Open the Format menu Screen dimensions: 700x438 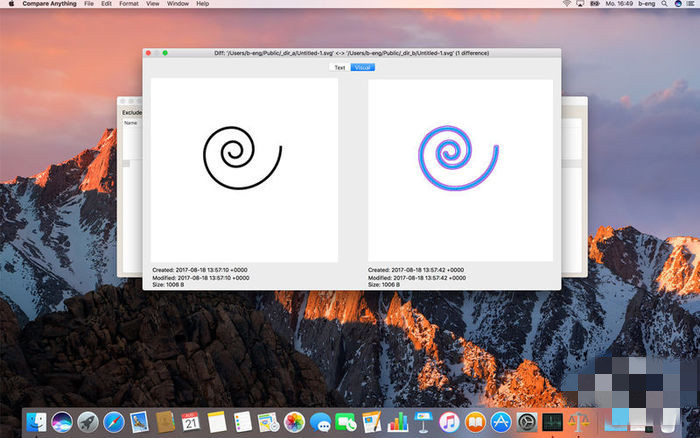[x=129, y=4]
